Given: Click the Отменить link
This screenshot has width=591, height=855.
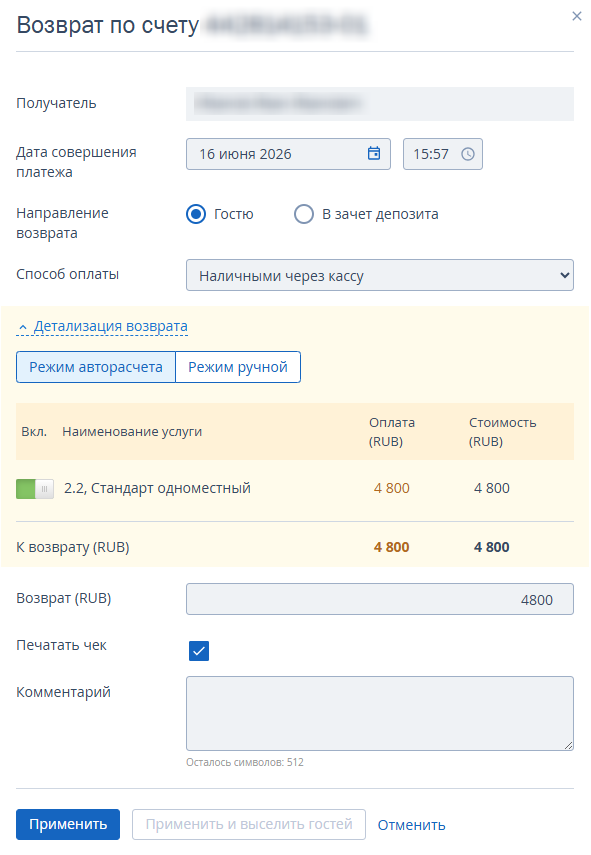Looking at the screenshot, I should coord(411,825).
